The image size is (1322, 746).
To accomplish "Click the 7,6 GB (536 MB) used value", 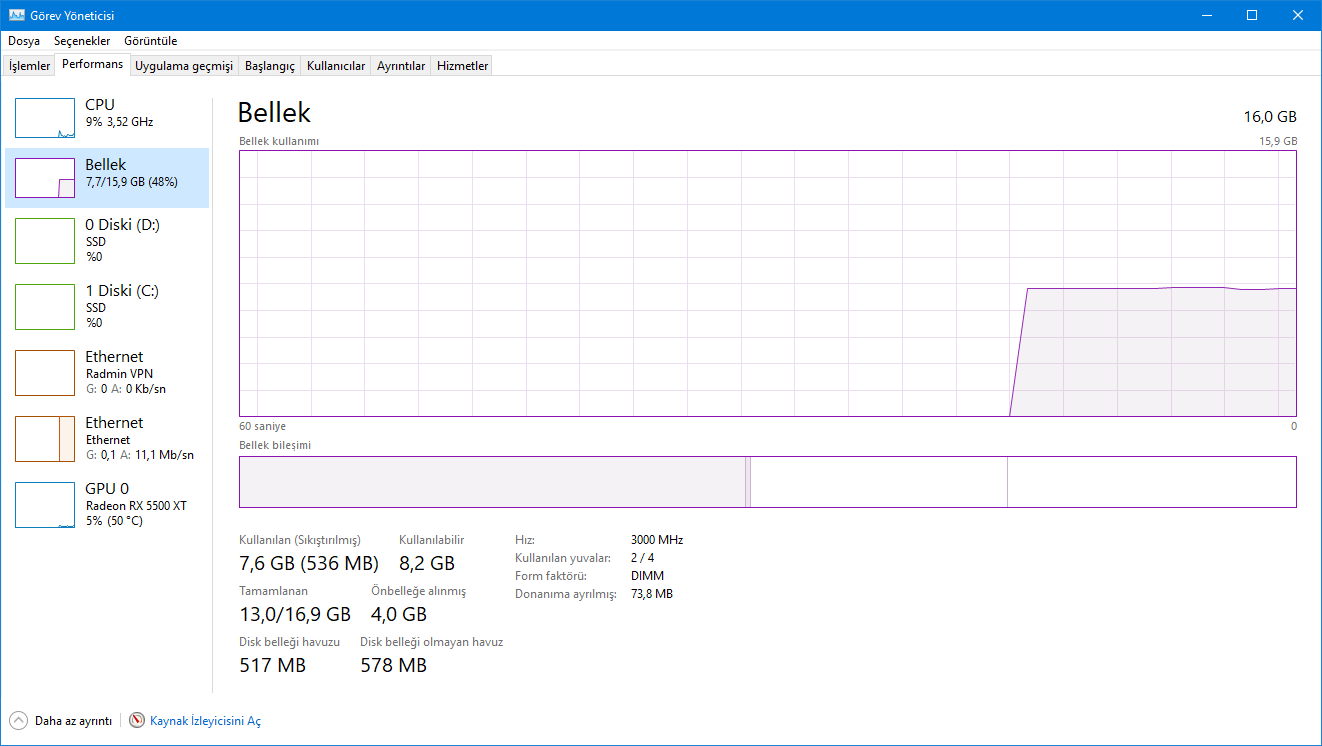I will (x=309, y=563).
